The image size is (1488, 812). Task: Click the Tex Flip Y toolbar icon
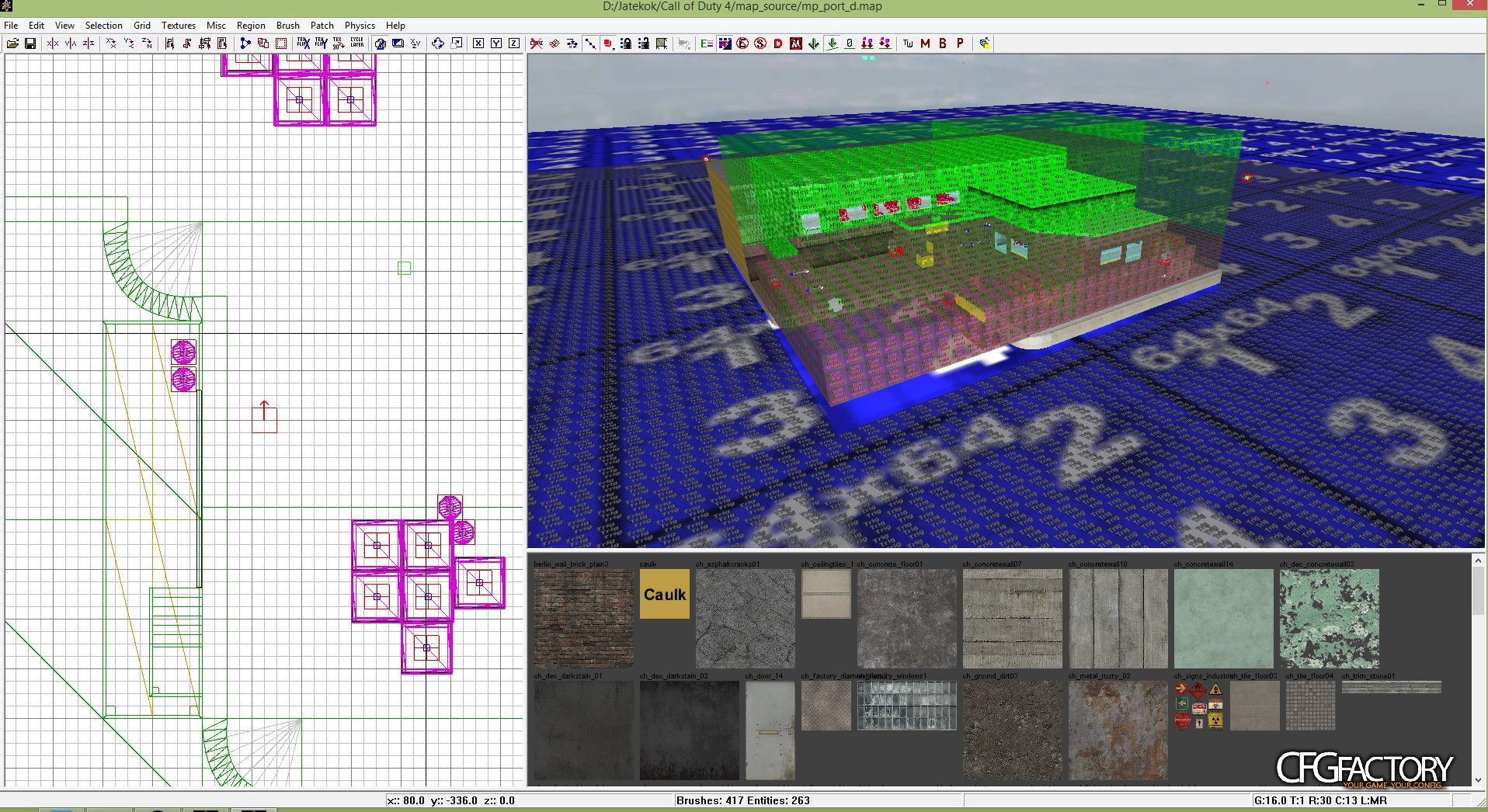pos(321,43)
